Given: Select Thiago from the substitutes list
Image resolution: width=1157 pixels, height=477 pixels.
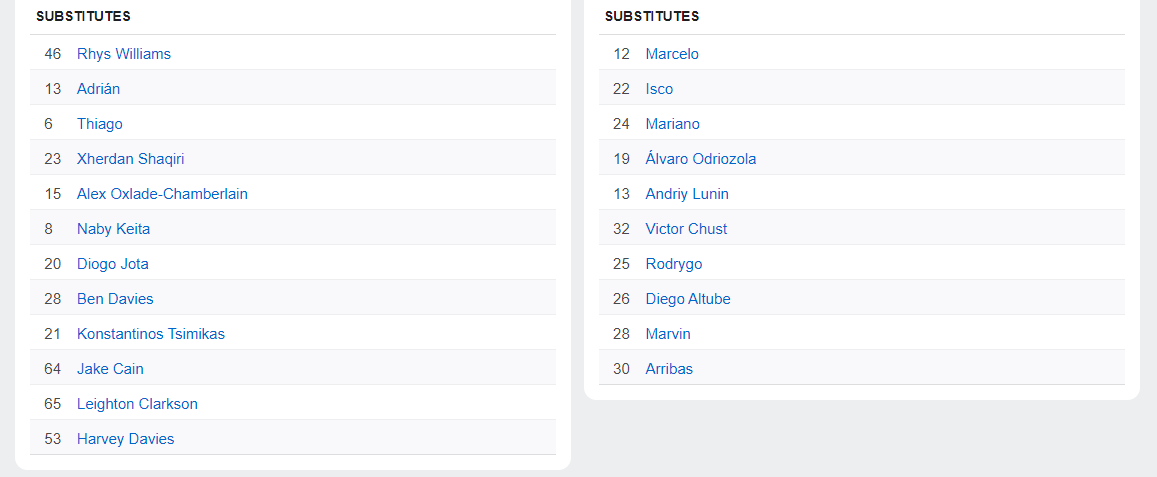Looking at the screenshot, I should pos(100,124).
